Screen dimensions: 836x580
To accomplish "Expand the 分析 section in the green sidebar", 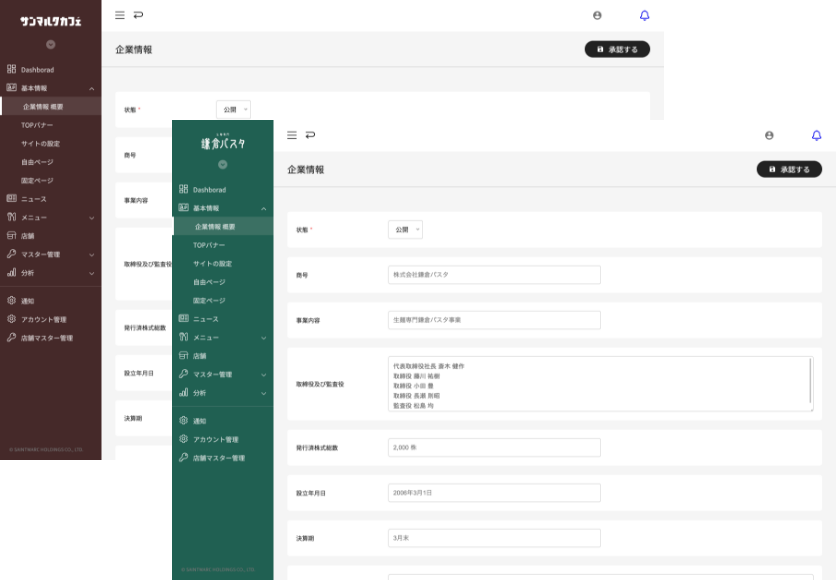I will tap(263, 393).
